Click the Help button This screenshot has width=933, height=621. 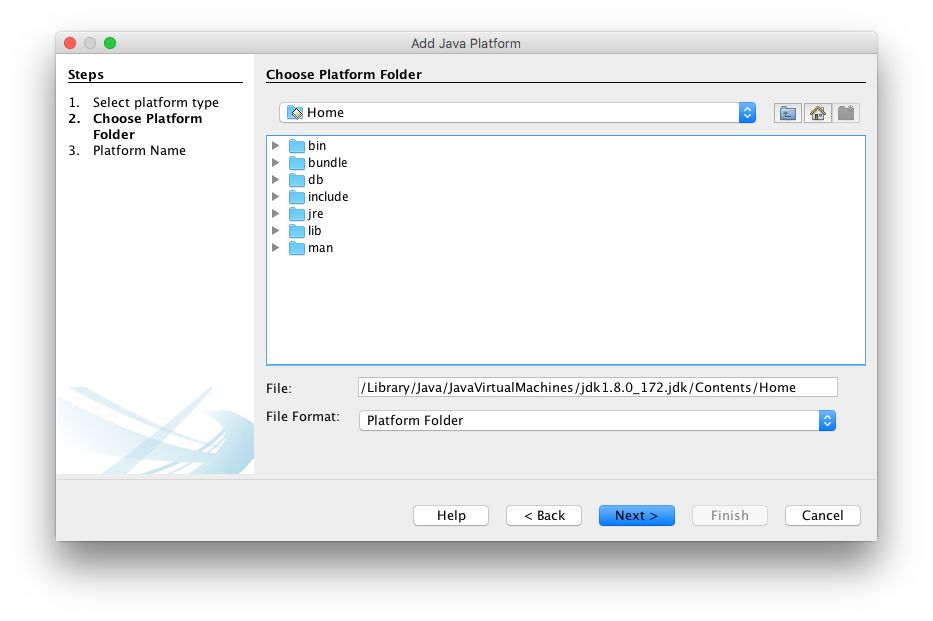click(451, 515)
